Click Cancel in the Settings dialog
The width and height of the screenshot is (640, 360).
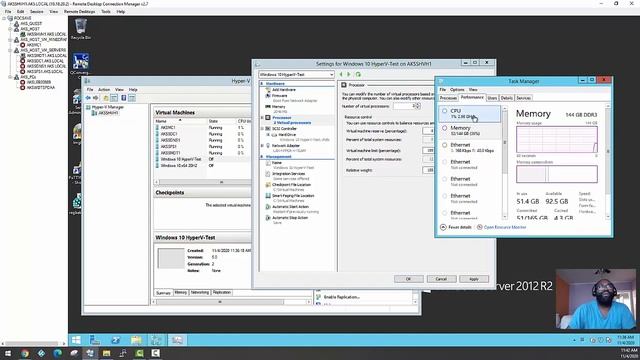(441, 279)
